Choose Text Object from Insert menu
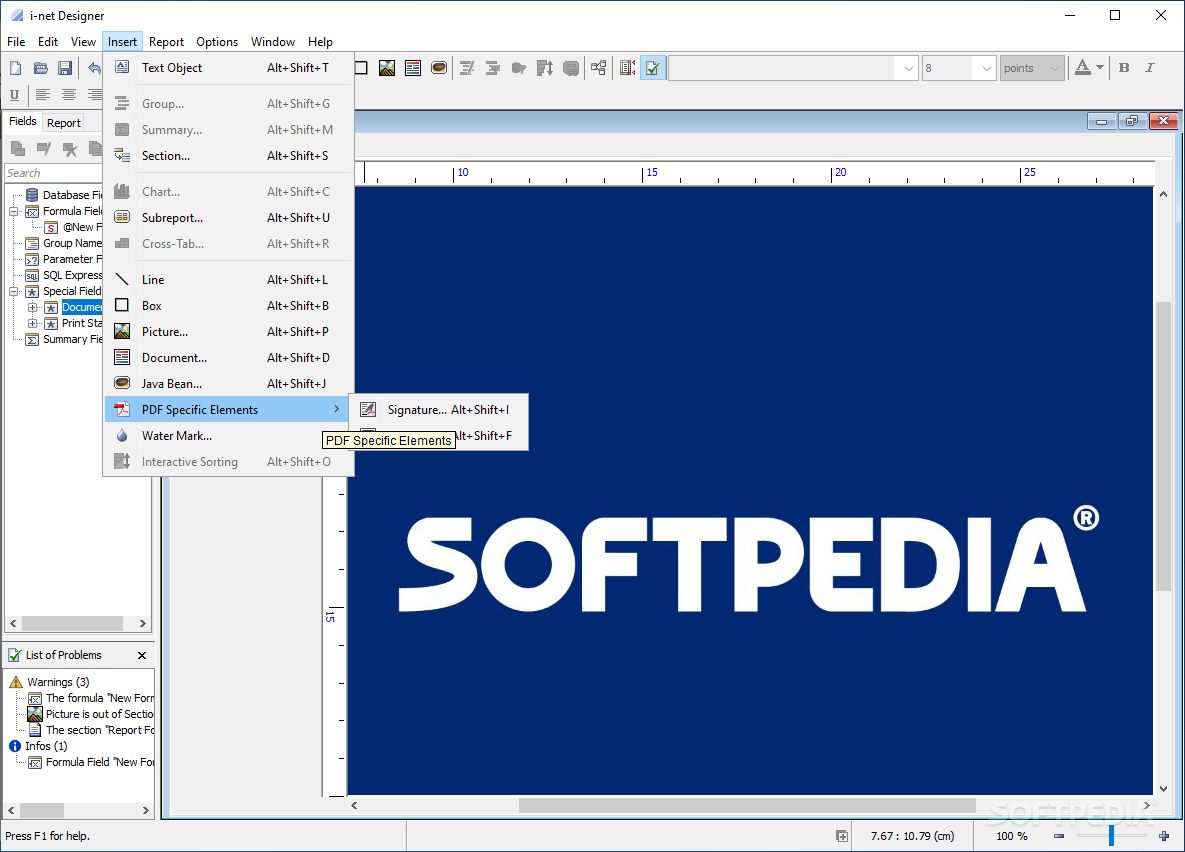Screen dimensions: 1185x852 [x=229, y=68]
